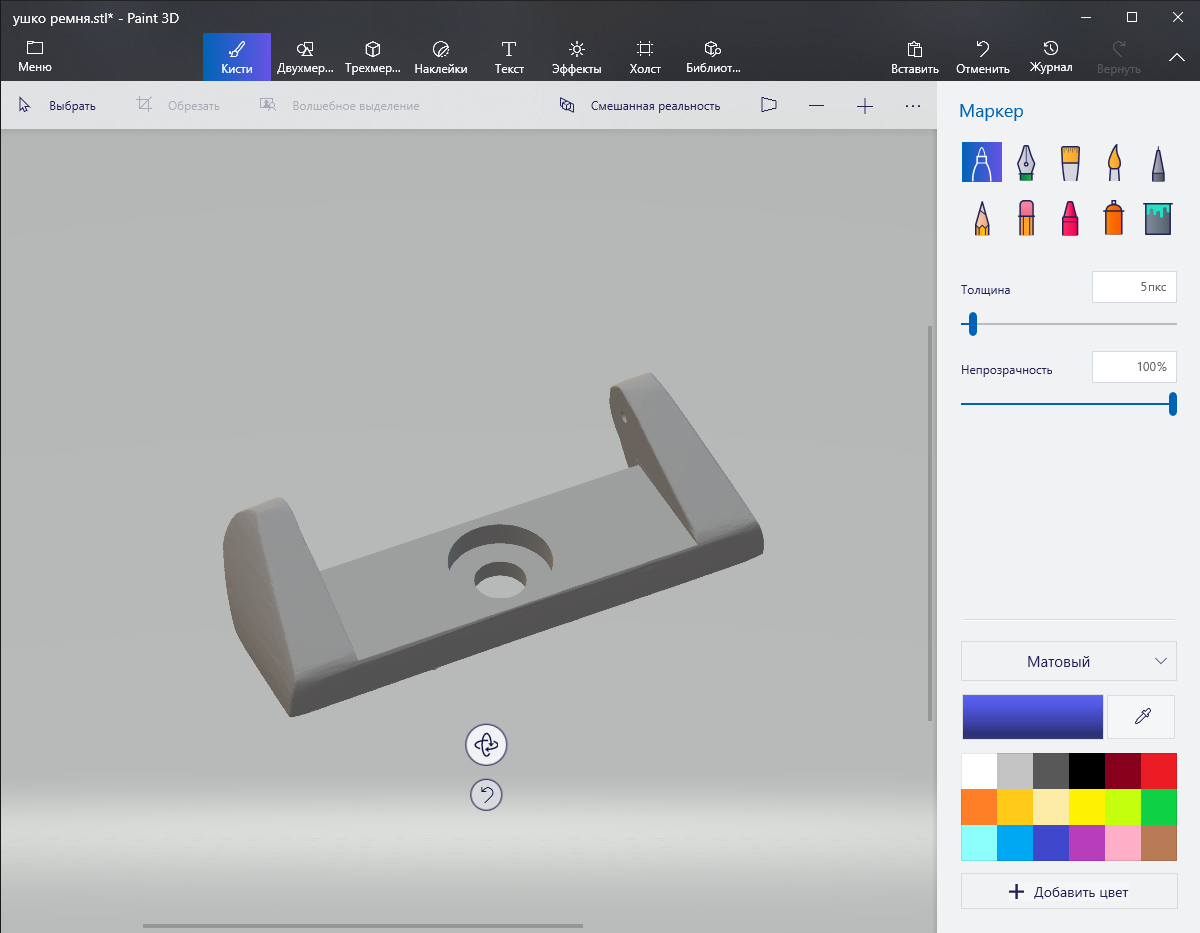Screen dimensions: 1200x933
Task: Click the canvas vertical scrollbar
Action: [931, 522]
